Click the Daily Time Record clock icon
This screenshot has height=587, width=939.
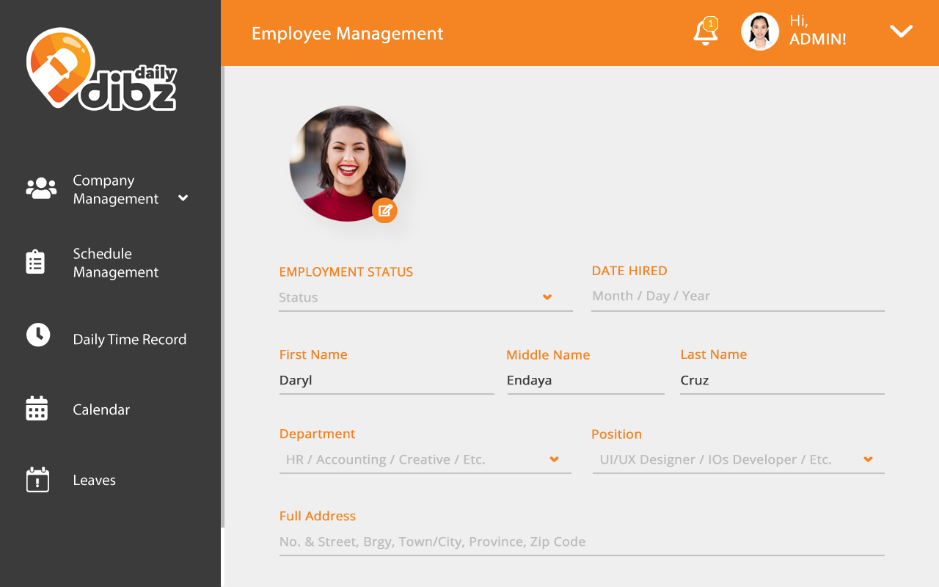(x=38, y=335)
